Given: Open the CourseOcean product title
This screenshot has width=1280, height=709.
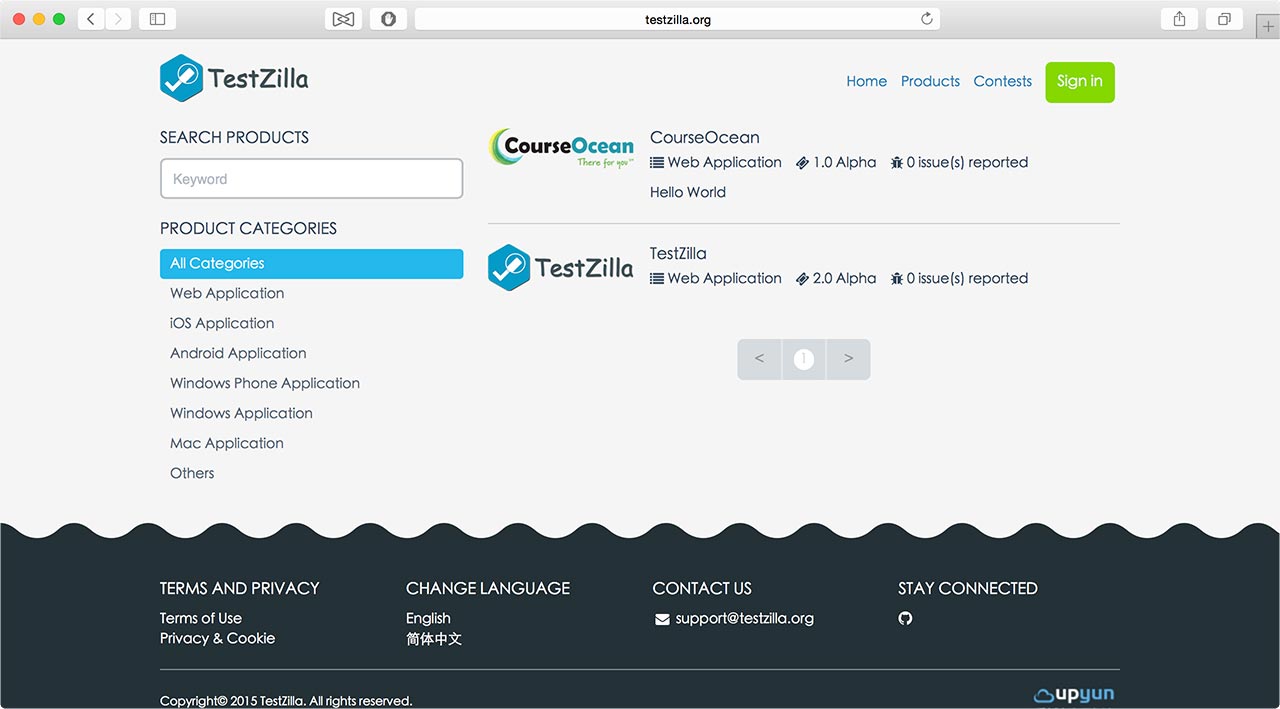Looking at the screenshot, I should pos(705,137).
